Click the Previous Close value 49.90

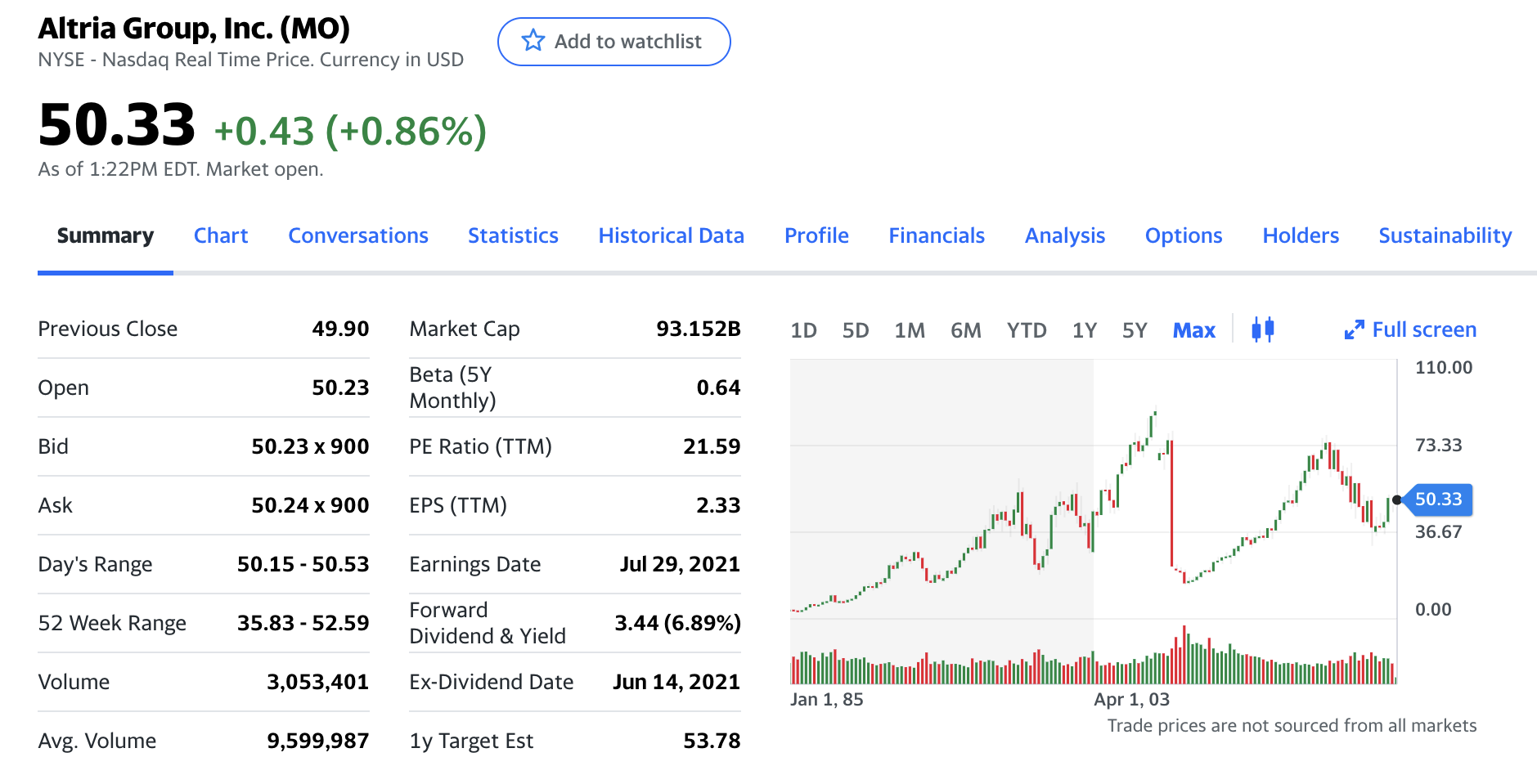pos(340,329)
